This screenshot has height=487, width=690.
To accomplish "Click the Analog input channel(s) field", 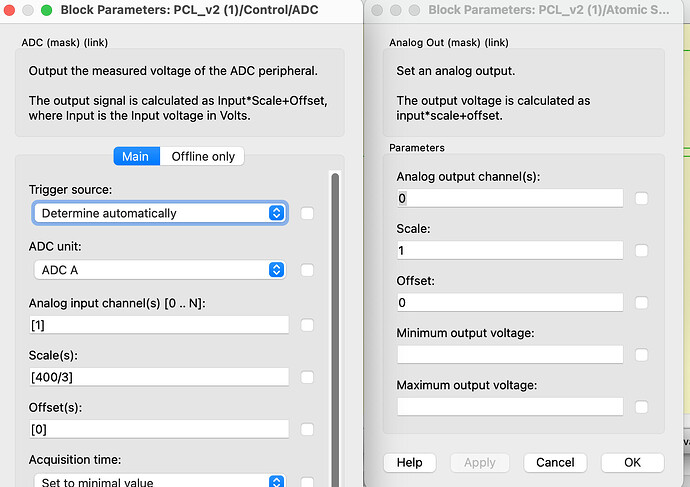I will coord(160,325).
